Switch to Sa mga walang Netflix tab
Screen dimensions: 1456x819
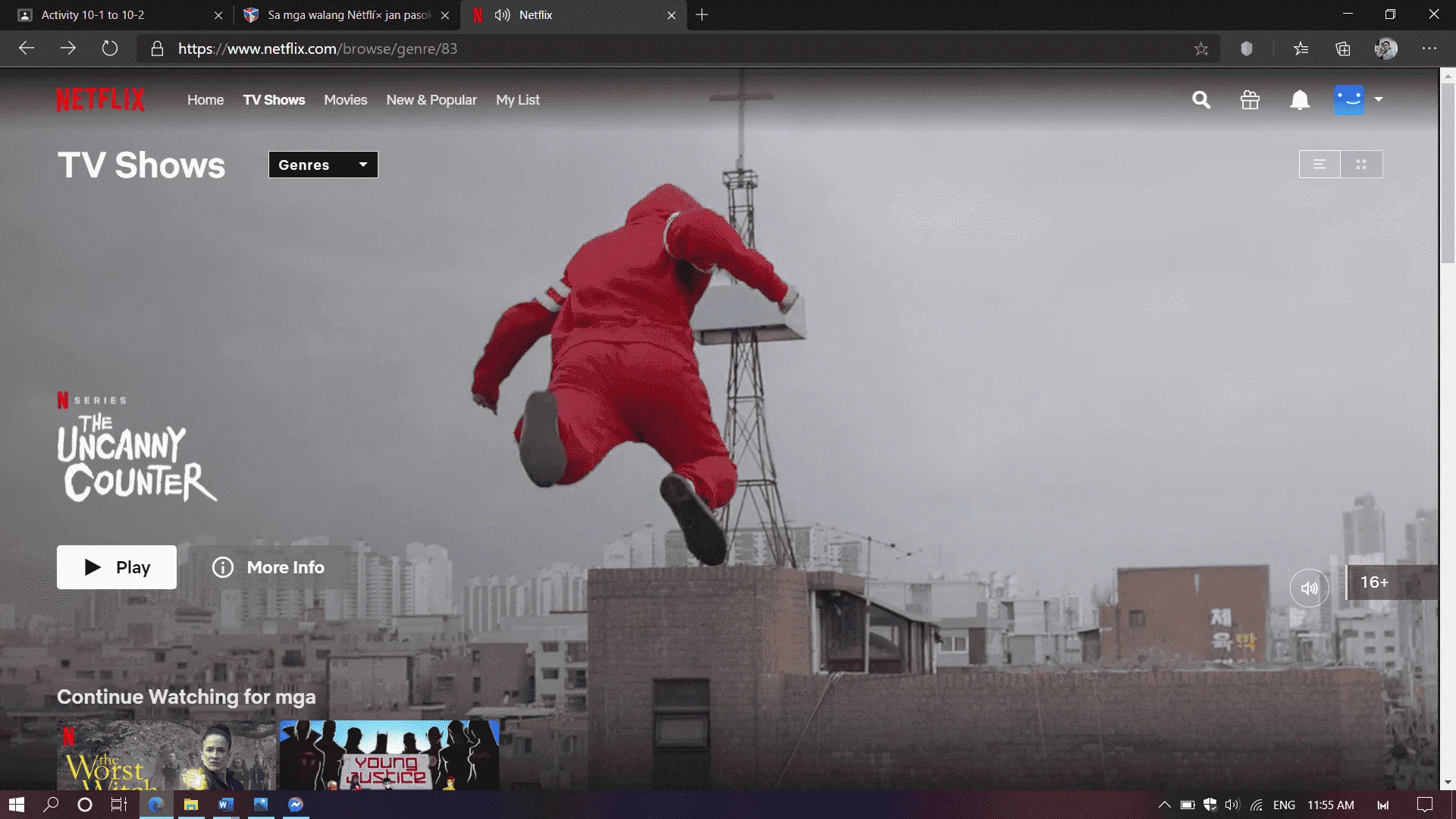346,15
